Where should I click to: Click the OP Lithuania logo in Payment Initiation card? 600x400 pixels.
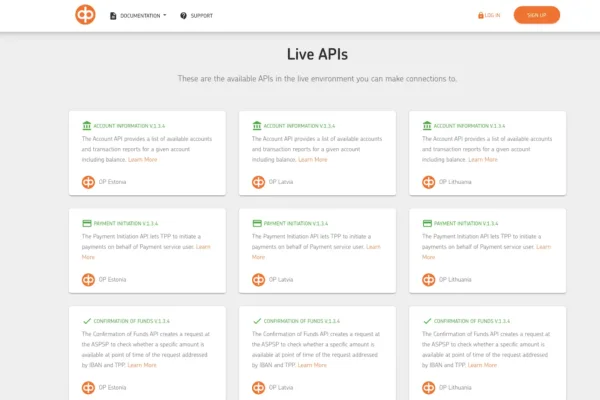429,279
